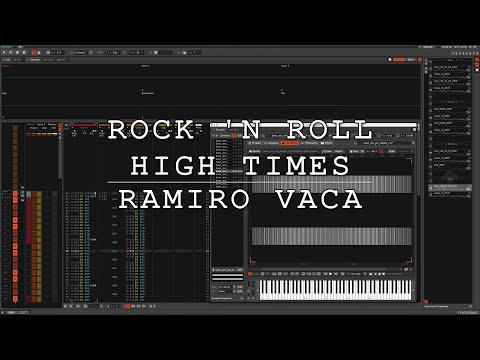Click the orange button in the pattern editor bottom toolbar
The height and width of the screenshot is (360, 480).
pos(128,306)
